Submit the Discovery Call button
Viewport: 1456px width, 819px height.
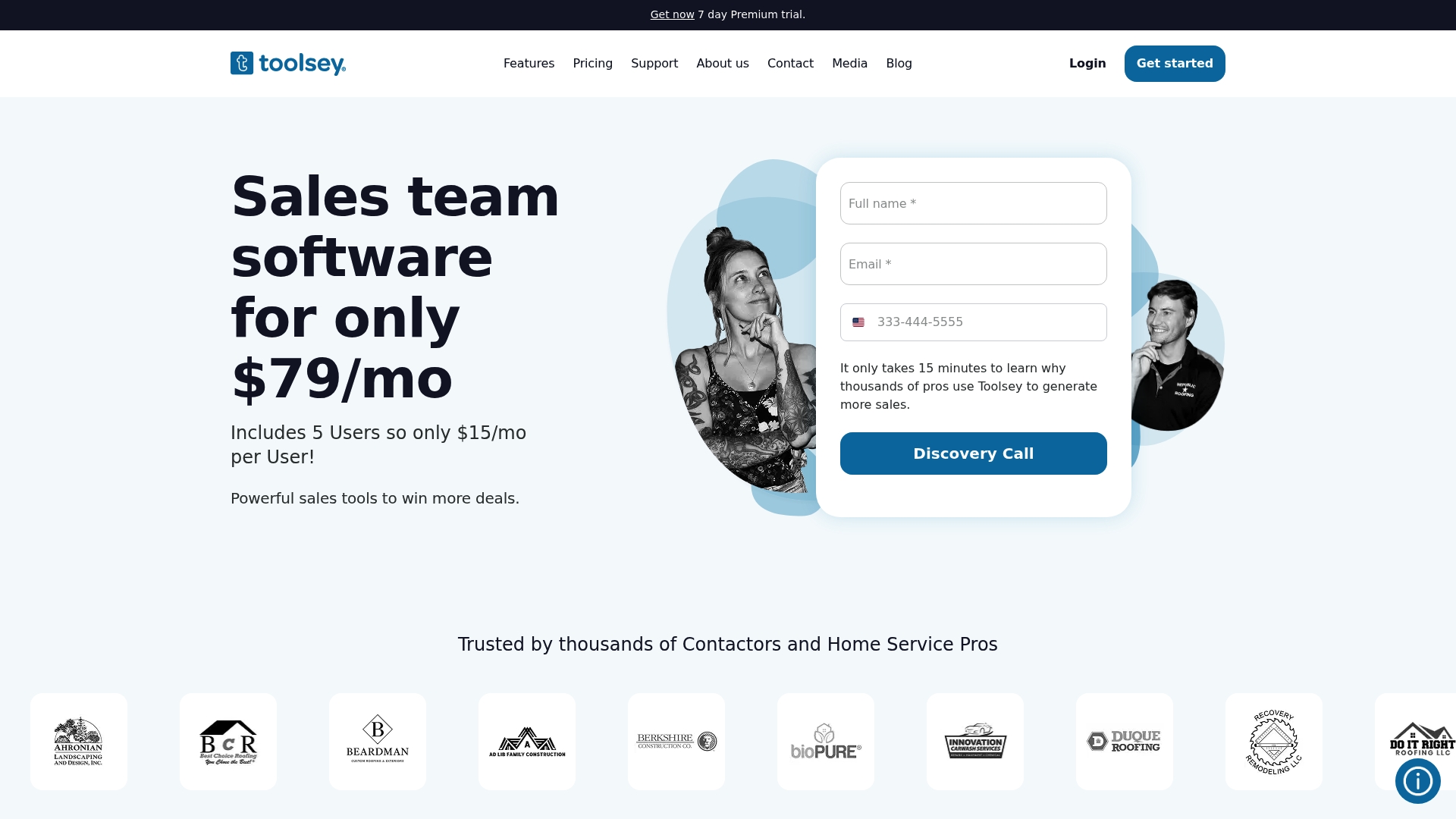(x=974, y=453)
